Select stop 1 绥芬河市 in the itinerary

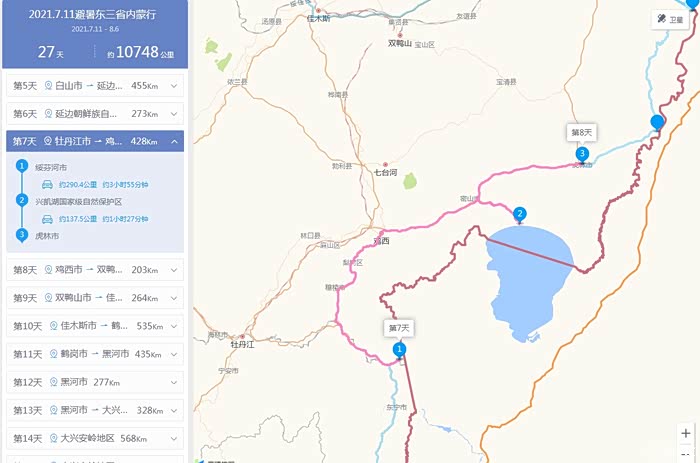click(51, 167)
